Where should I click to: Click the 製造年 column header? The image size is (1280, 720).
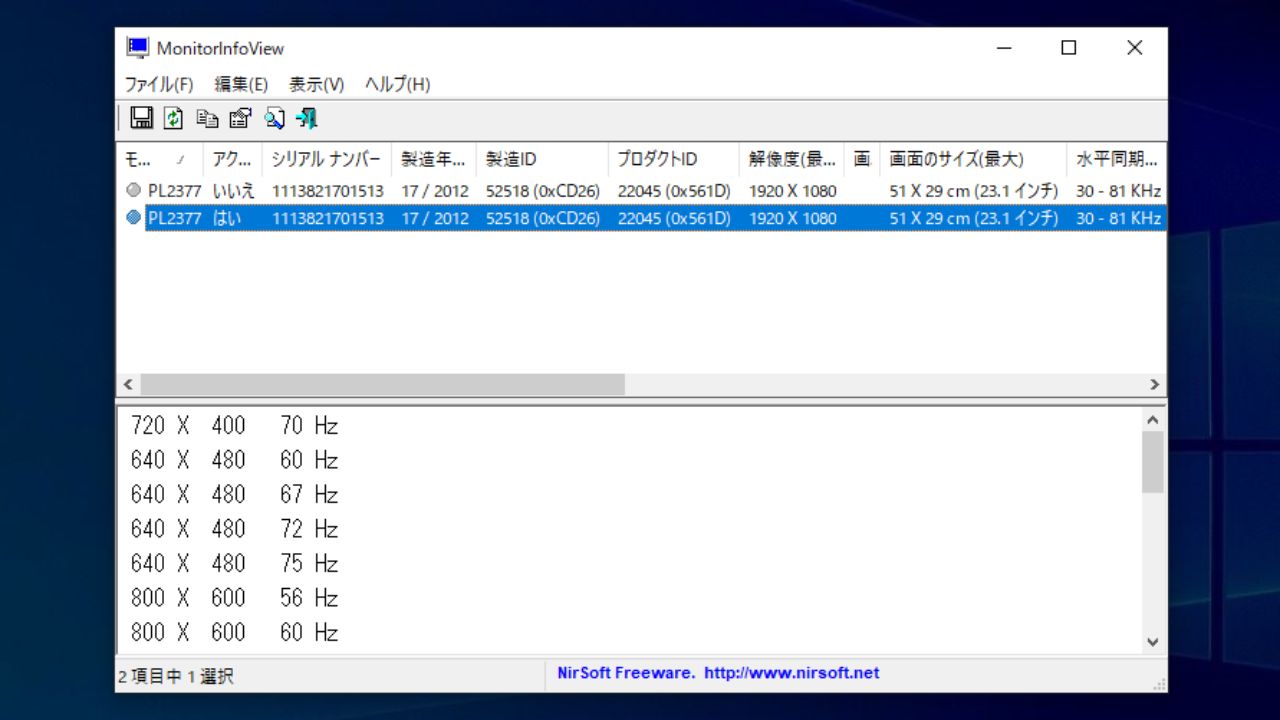(x=433, y=159)
